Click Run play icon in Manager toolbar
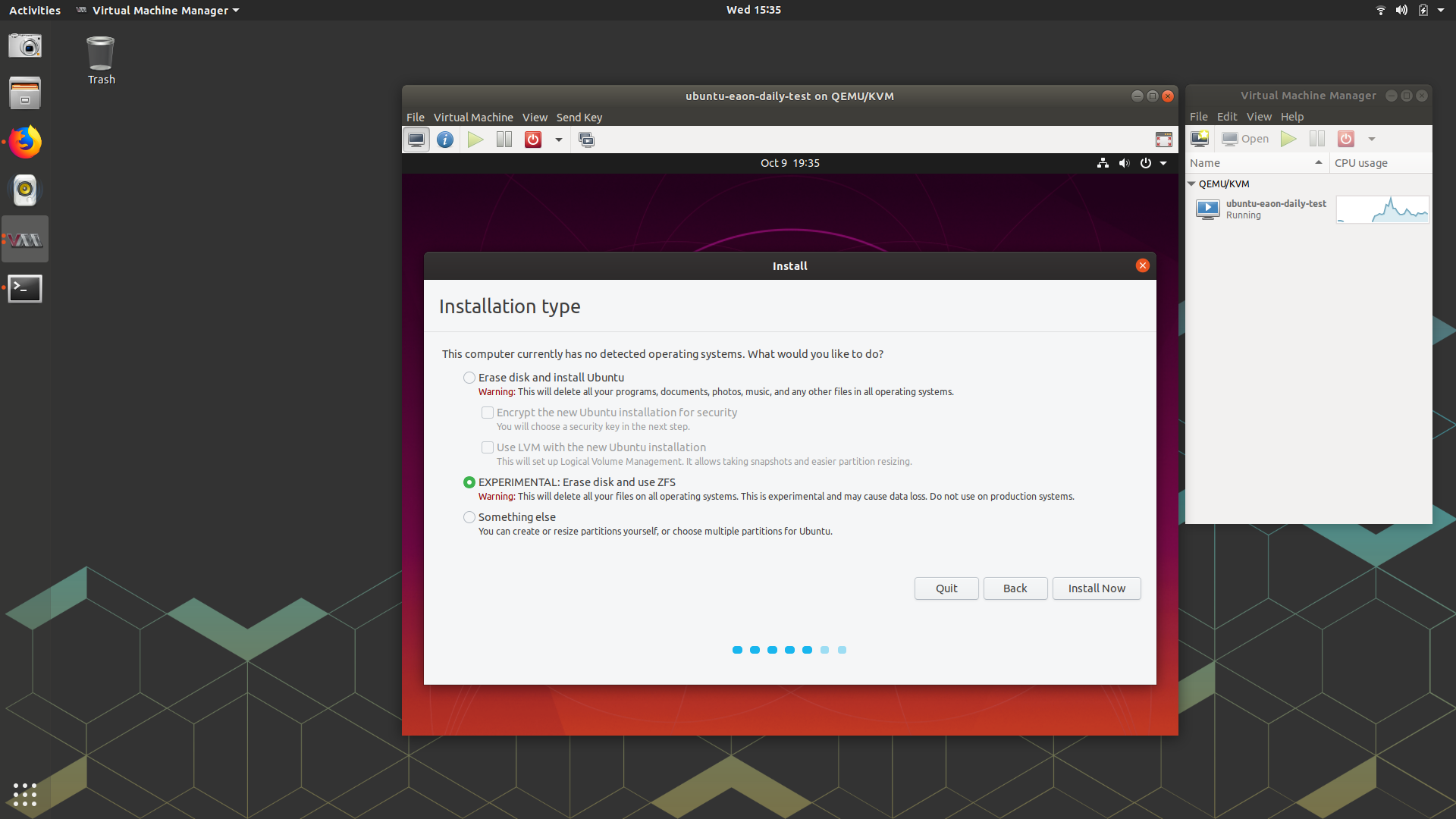Screen dimensions: 1456x819 point(1288,139)
